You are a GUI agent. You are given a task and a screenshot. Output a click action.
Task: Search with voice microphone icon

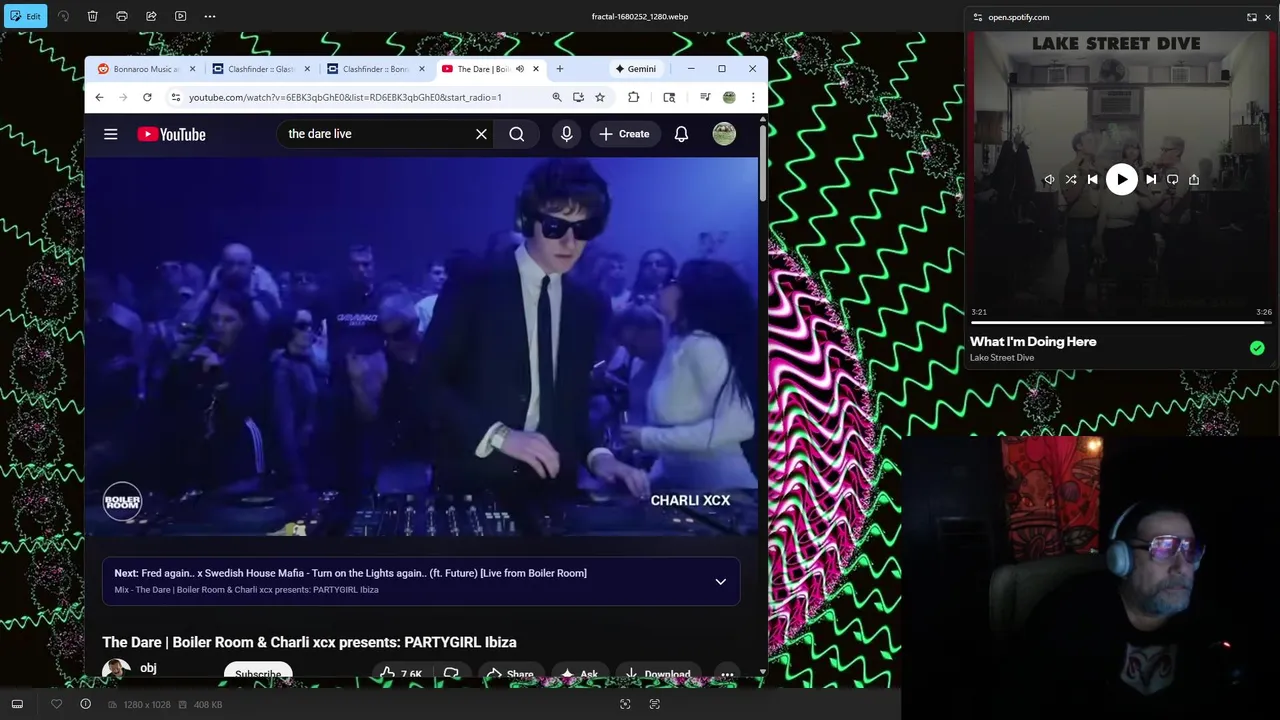[x=567, y=134]
